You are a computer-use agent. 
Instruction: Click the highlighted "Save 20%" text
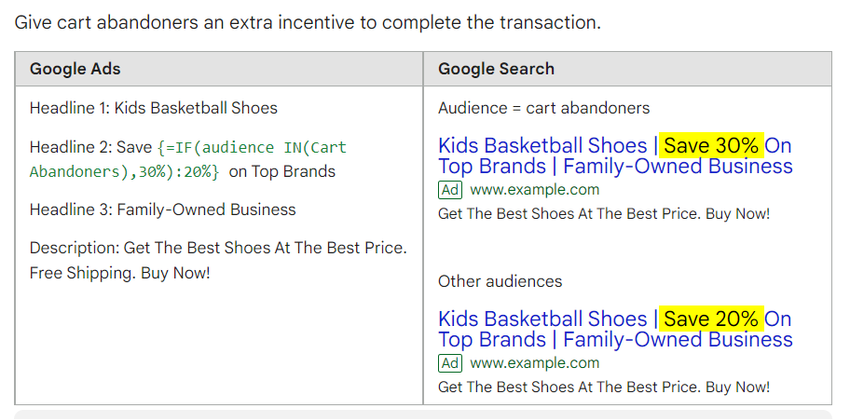click(710, 319)
